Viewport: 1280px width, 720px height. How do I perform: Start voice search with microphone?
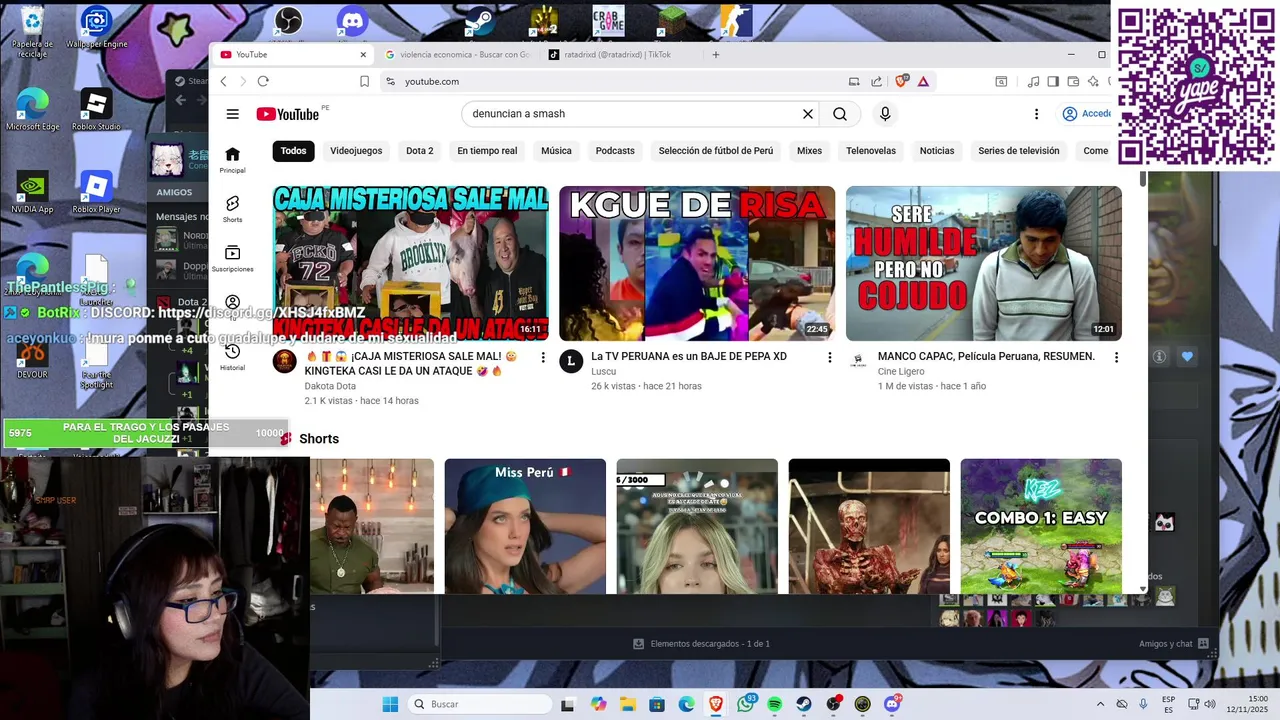pos(885,114)
